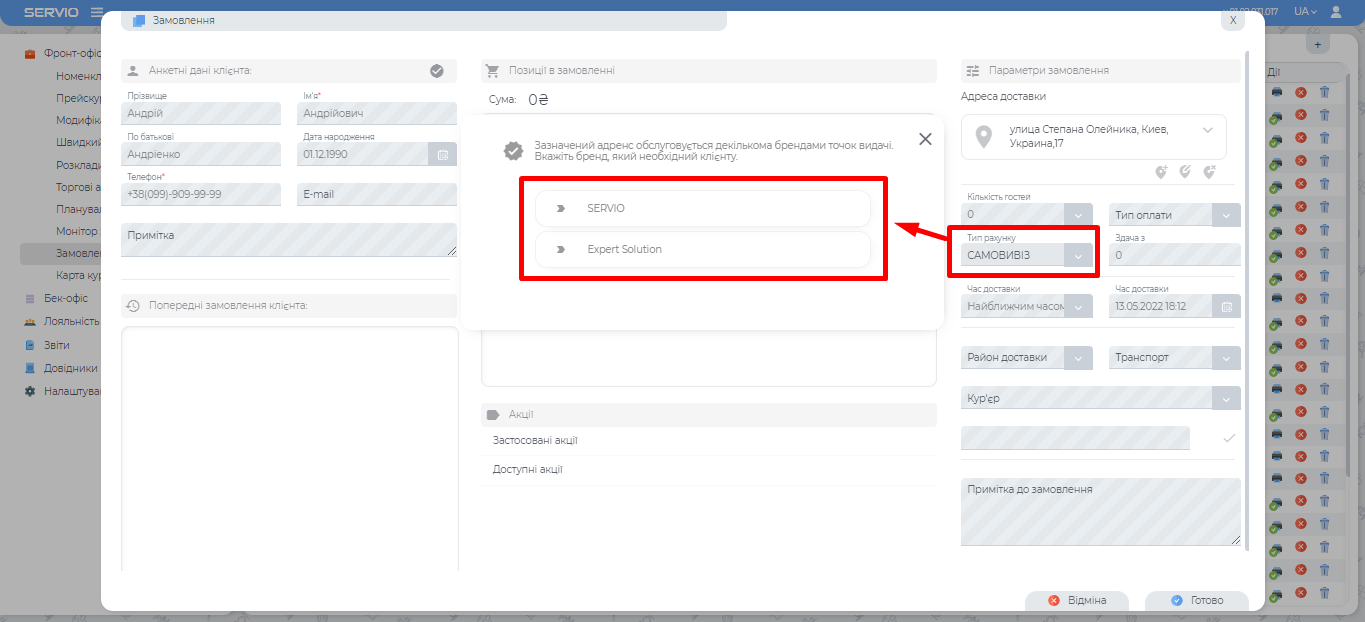
Task: Open the Тип рахунку САМОВИВІЗ dropdown
Action: click(1078, 256)
